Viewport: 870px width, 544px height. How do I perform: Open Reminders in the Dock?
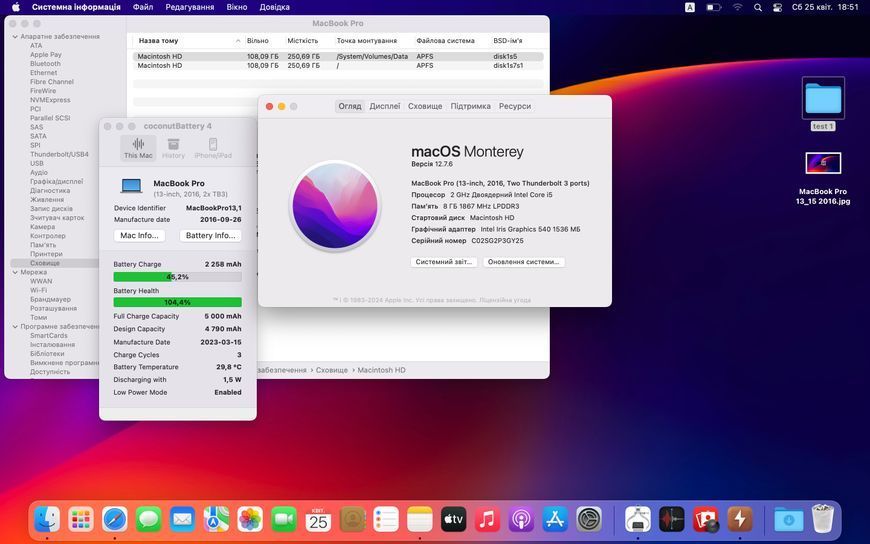pos(386,520)
